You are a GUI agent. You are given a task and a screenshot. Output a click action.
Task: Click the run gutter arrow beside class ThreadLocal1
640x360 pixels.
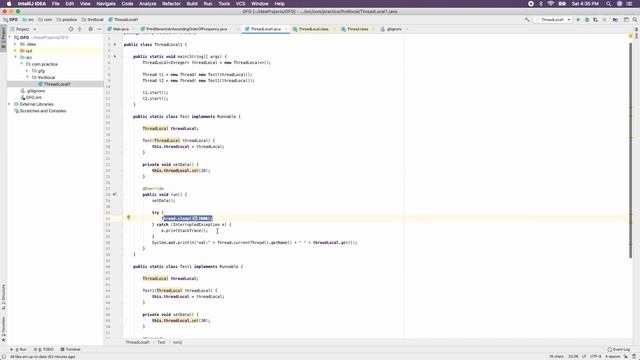pyautogui.click(x=115, y=44)
